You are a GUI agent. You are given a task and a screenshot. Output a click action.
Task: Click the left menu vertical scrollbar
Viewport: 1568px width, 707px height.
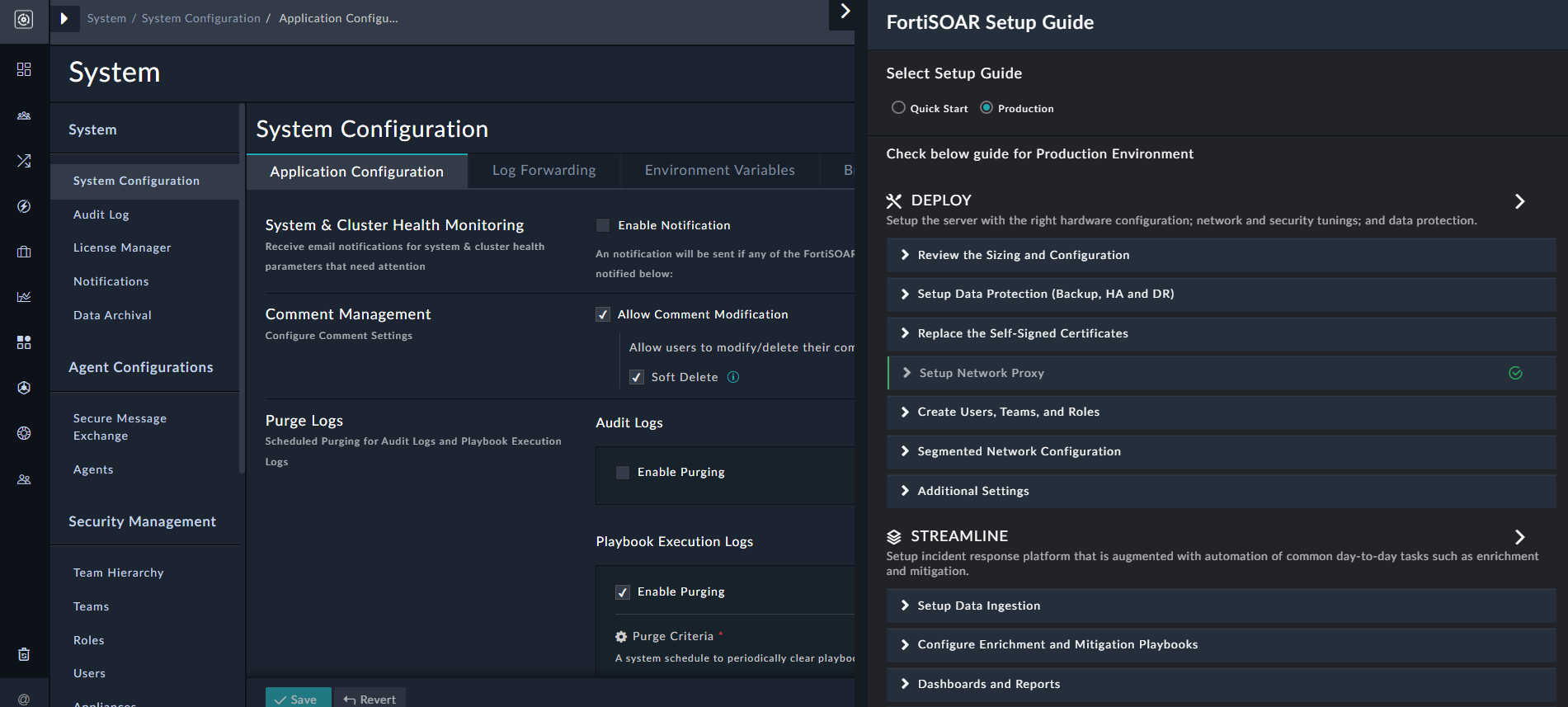click(242, 289)
